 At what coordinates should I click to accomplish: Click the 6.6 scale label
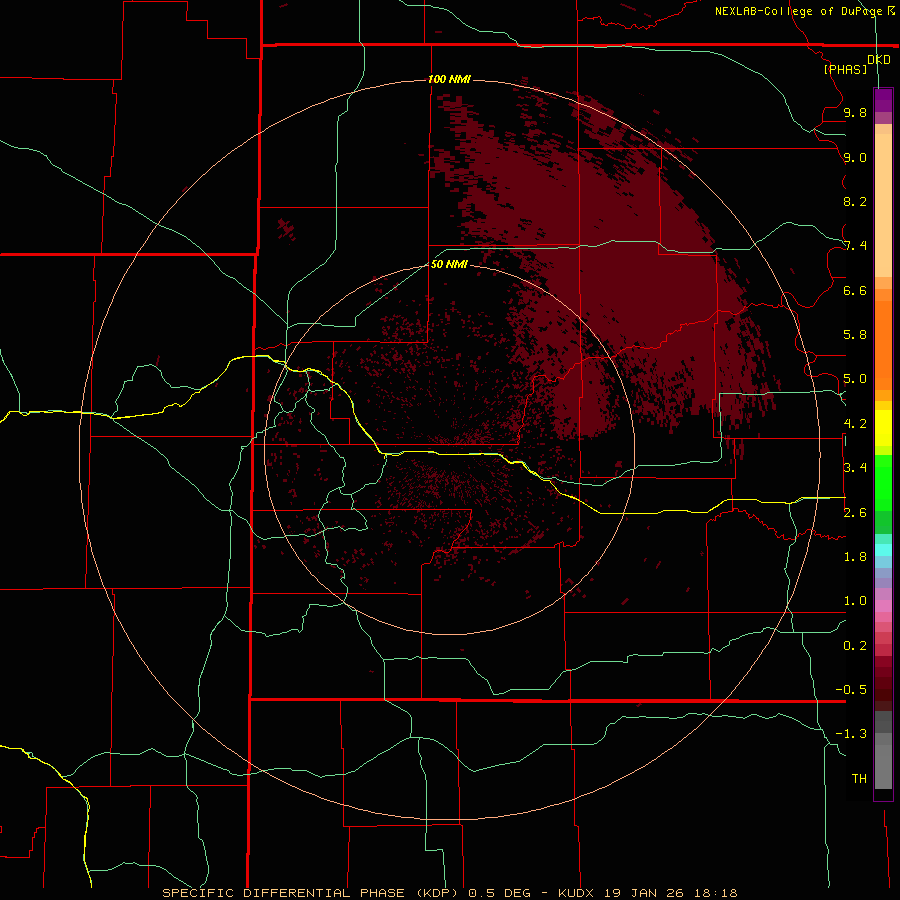[x=855, y=290]
